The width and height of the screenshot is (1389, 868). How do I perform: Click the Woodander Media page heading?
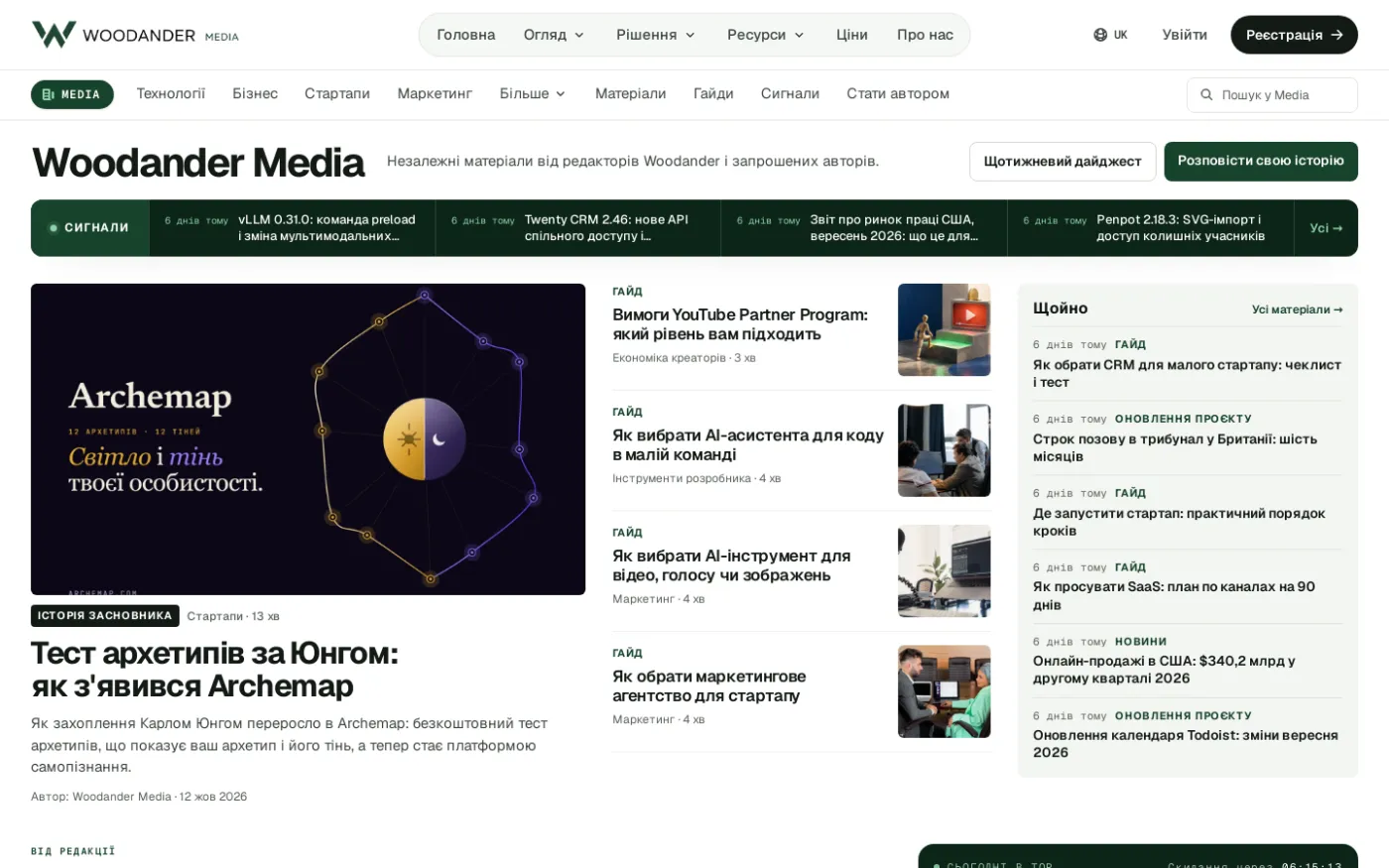tap(198, 163)
